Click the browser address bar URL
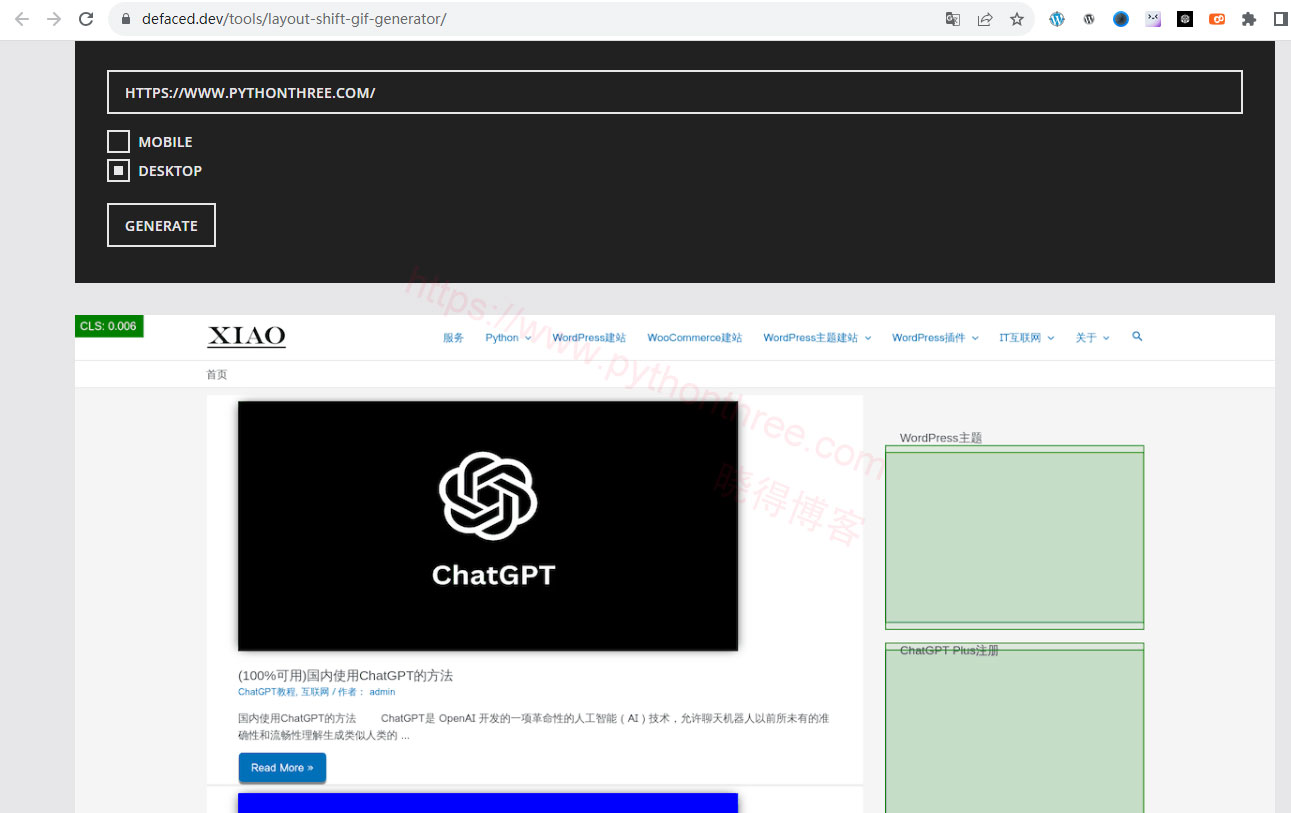 [294, 19]
